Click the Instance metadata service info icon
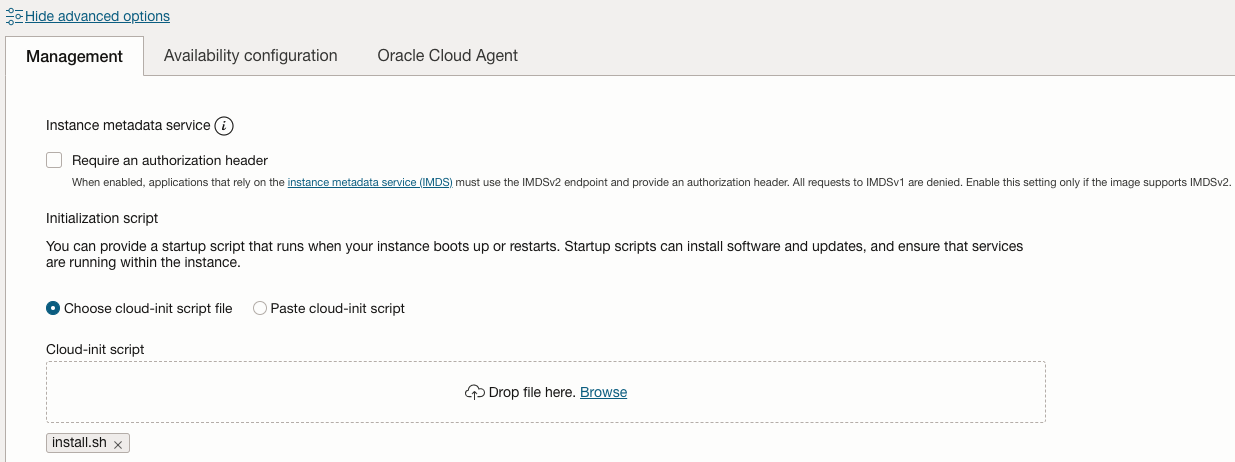This screenshot has height=462, width=1235. (224, 126)
